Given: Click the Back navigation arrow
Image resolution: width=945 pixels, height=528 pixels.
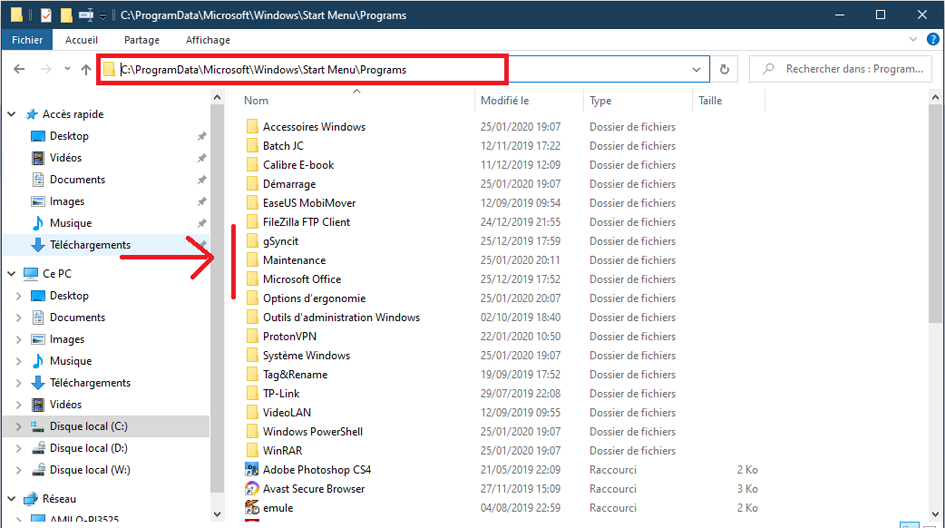Looking at the screenshot, I should point(19,69).
